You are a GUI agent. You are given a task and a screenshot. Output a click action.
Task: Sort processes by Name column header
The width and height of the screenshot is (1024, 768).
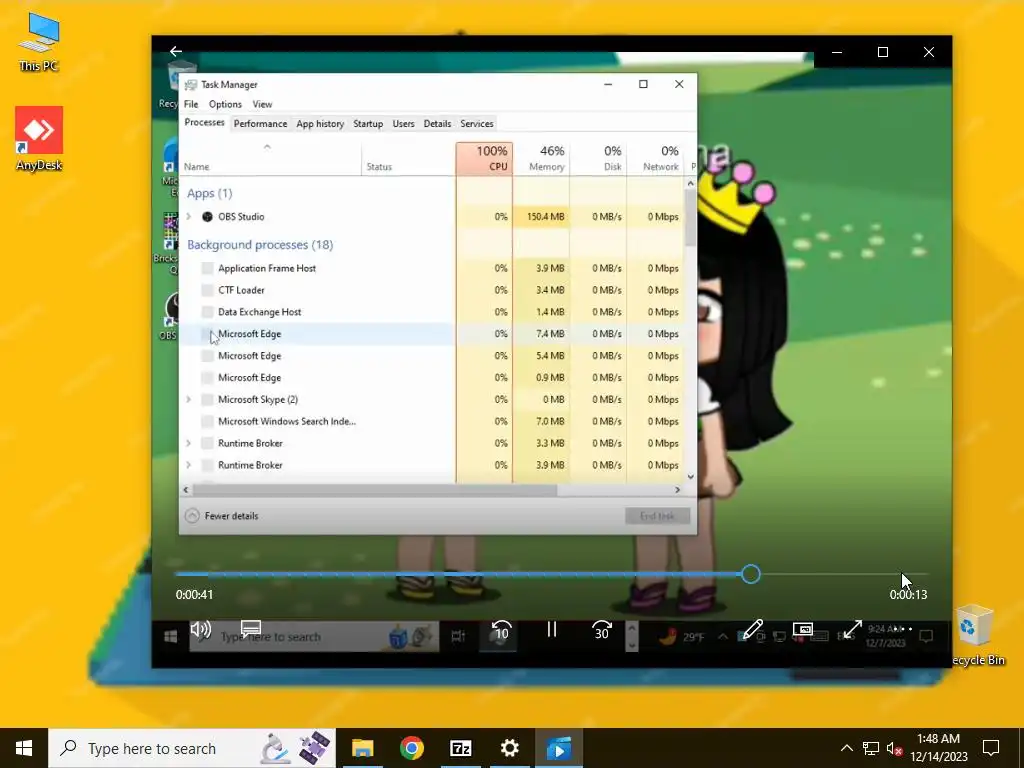pos(270,159)
